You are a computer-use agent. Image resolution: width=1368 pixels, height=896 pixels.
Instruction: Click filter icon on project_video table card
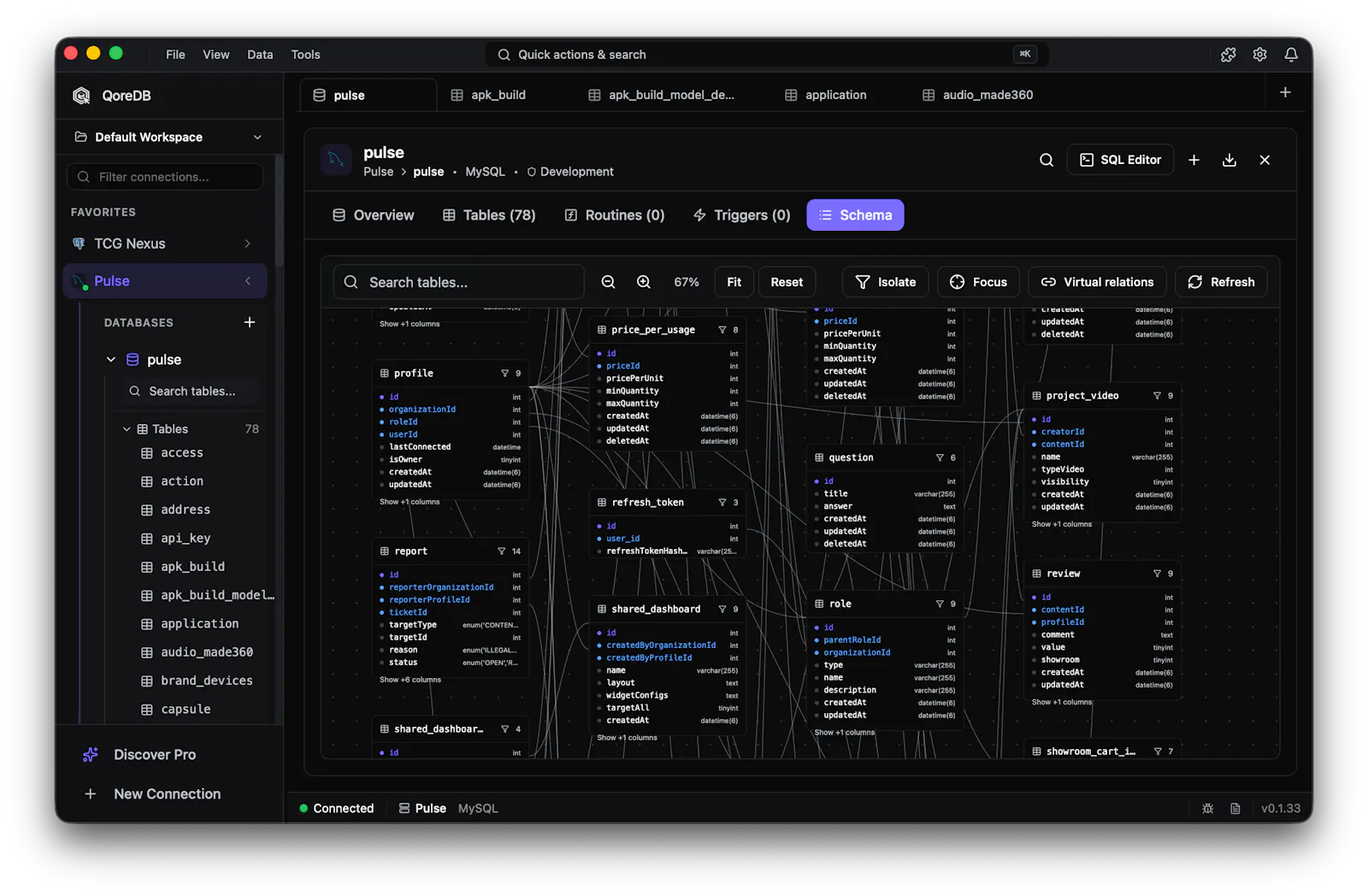(x=1157, y=396)
